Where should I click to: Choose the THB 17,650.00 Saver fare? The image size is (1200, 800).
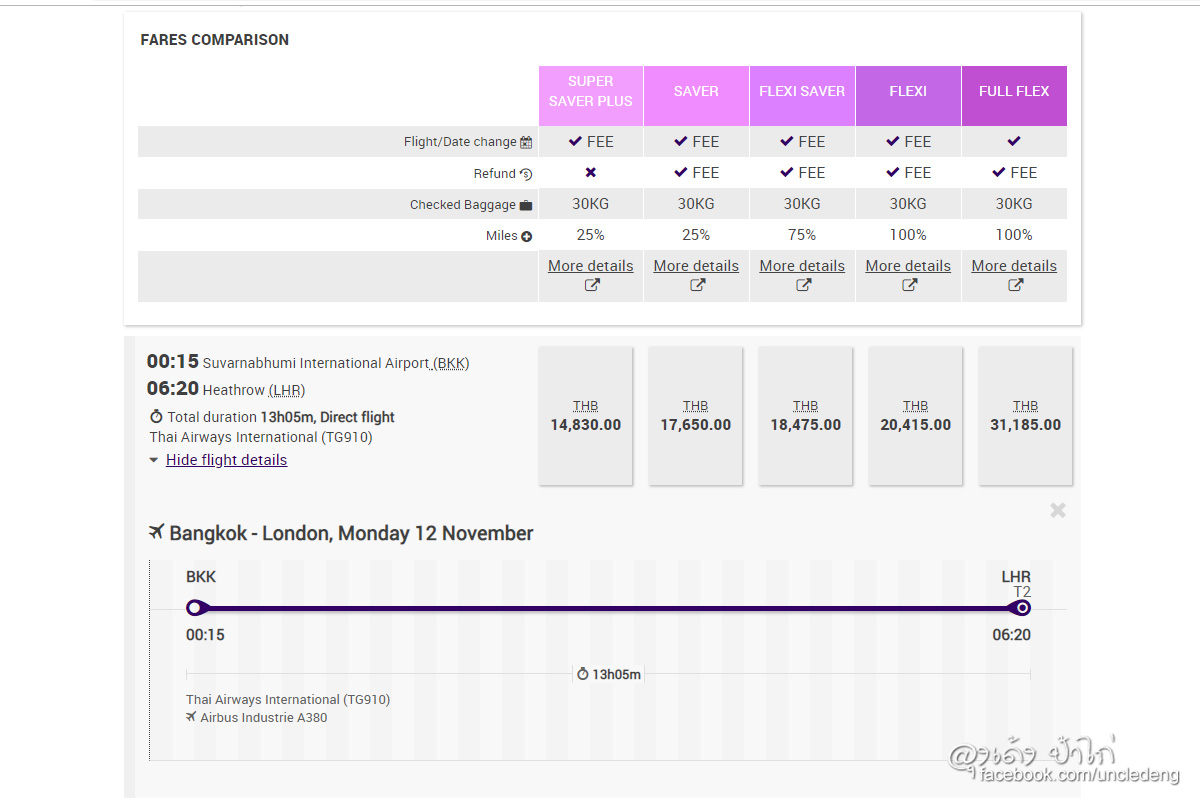pyautogui.click(x=696, y=416)
